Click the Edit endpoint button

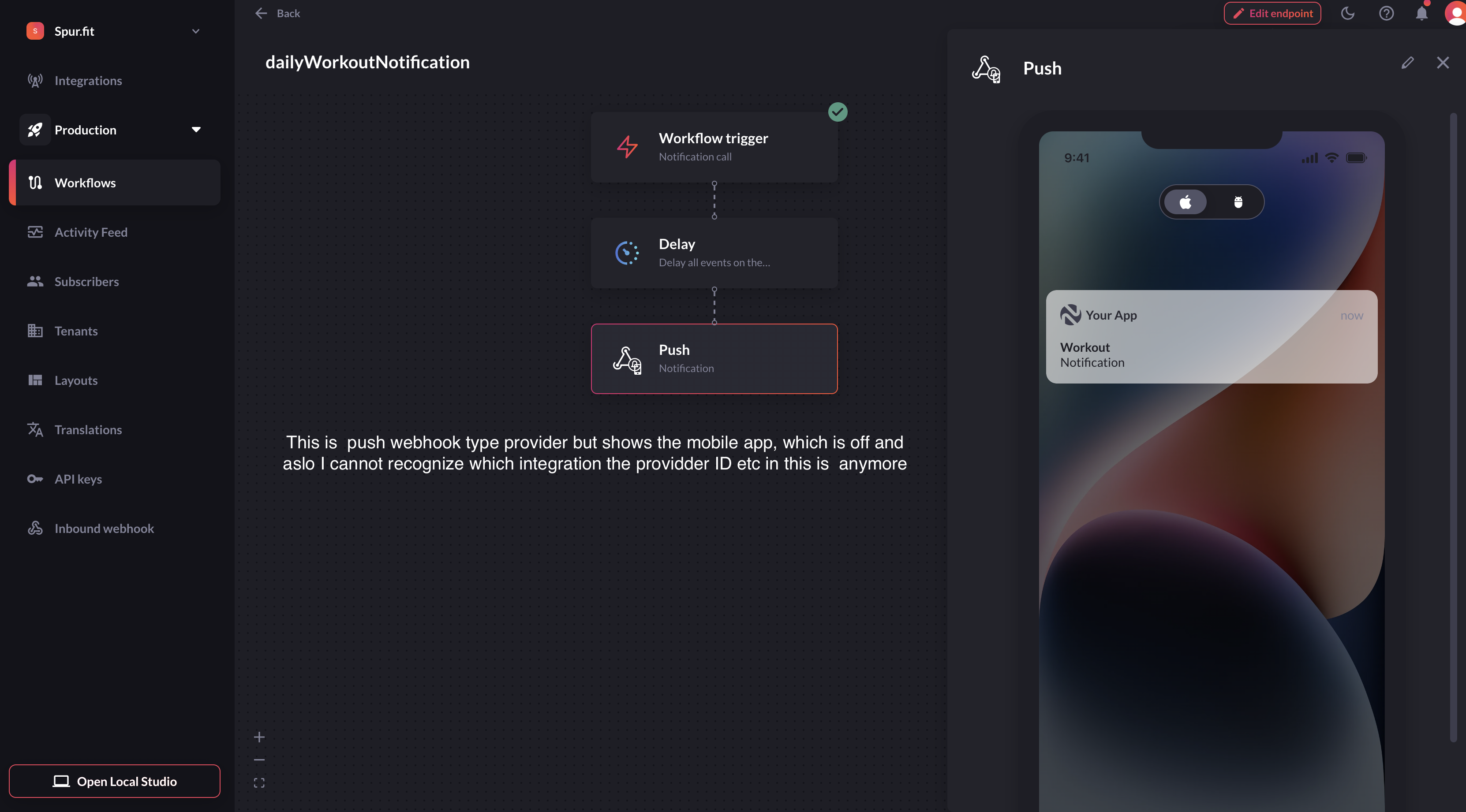(x=1272, y=13)
